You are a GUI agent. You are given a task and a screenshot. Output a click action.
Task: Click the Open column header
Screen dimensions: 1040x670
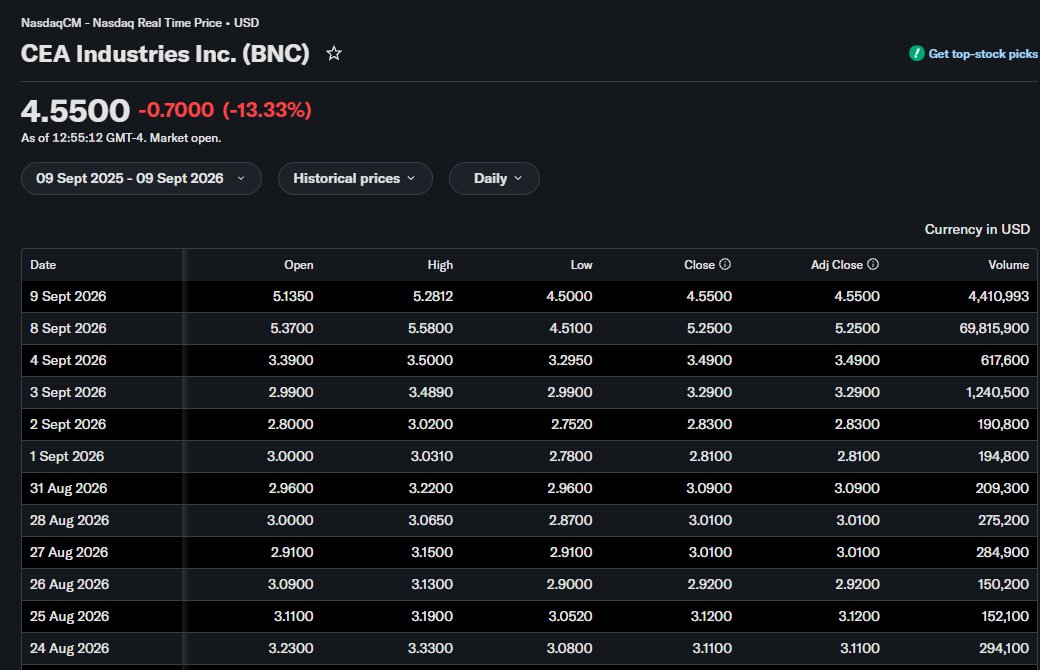pyautogui.click(x=298, y=265)
